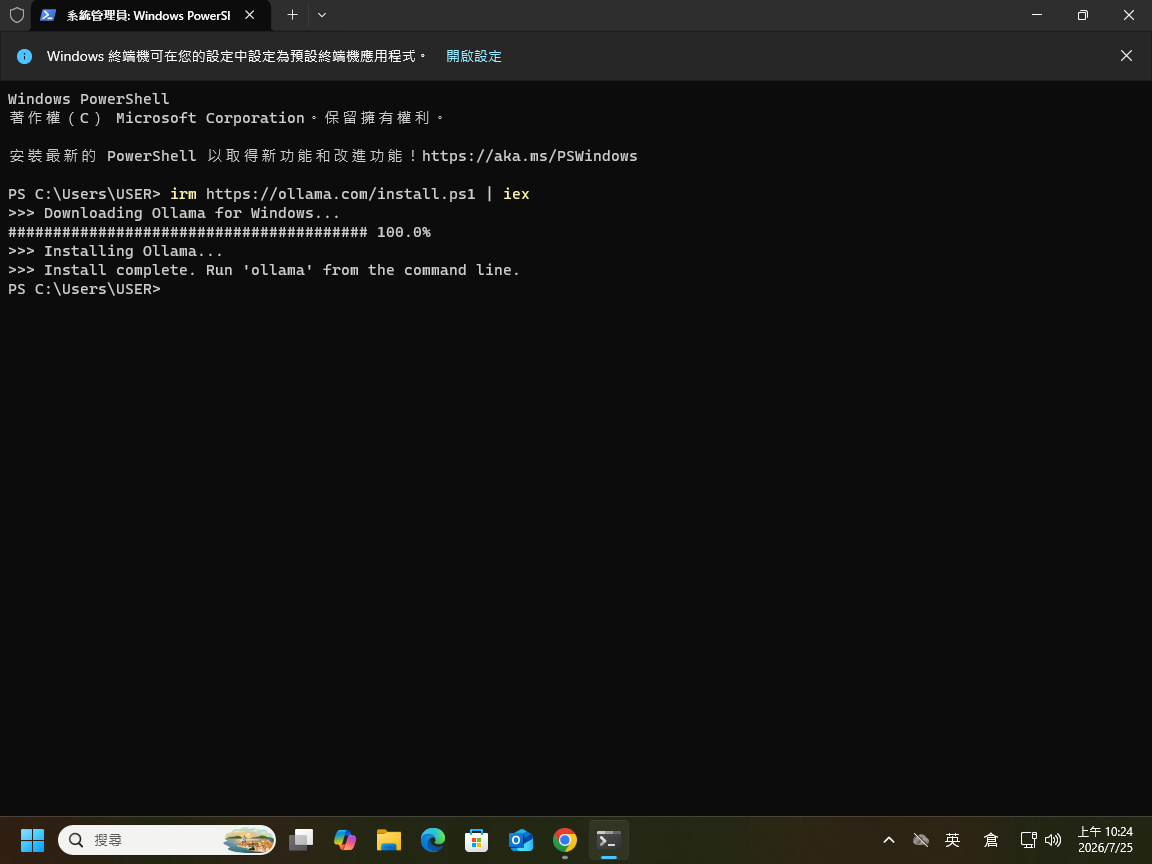Minimize the terminal window
The width and height of the screenshot is (1152, 864).
1037,15
